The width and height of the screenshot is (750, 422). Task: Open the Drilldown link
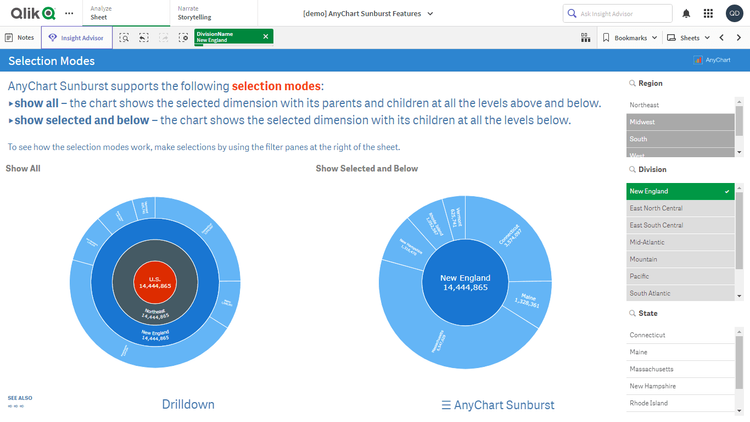pos(188,405)
